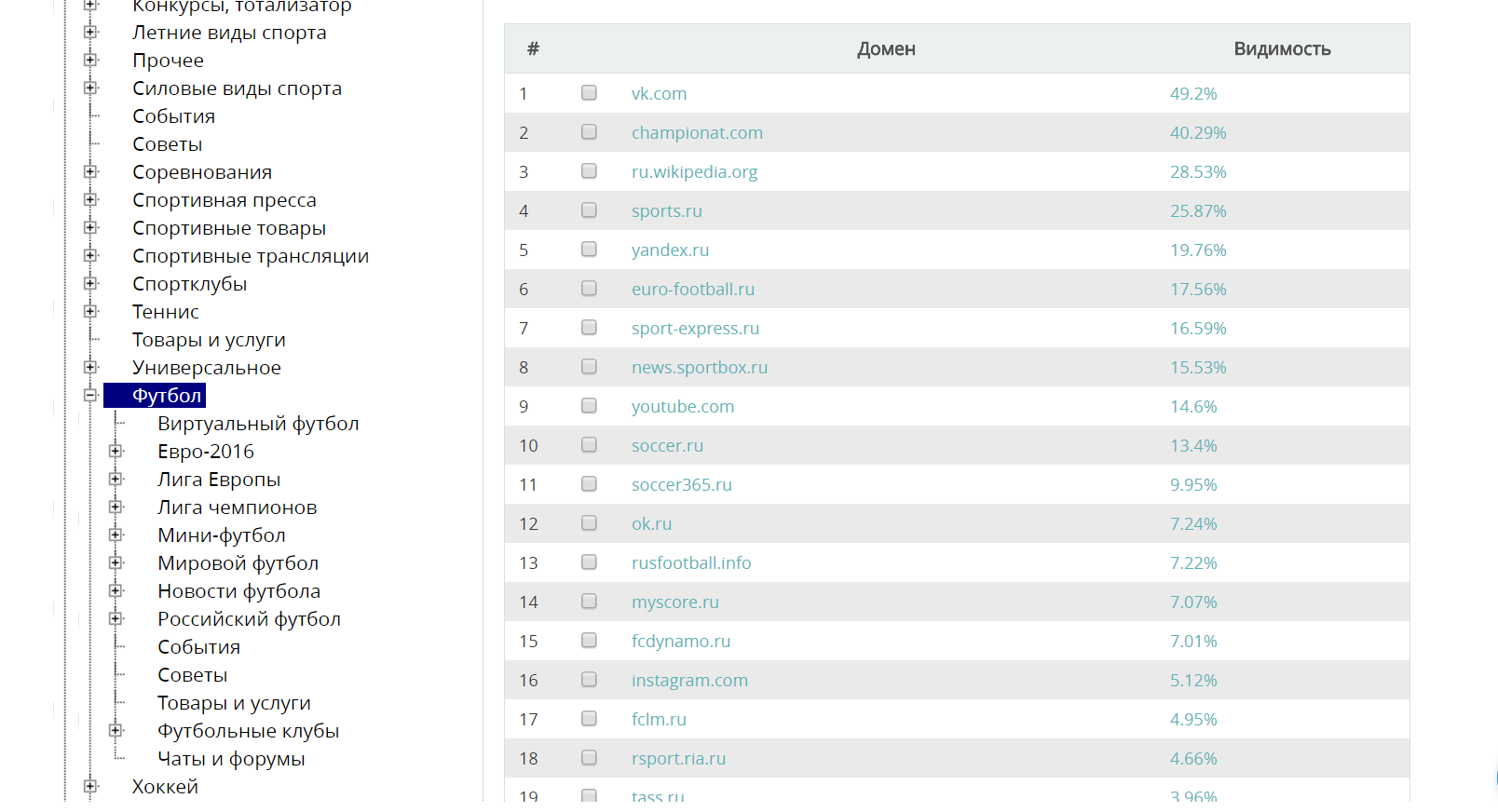Select Виртуальный футбол in the tree
1498x812 pixels.
pos(258,424)
